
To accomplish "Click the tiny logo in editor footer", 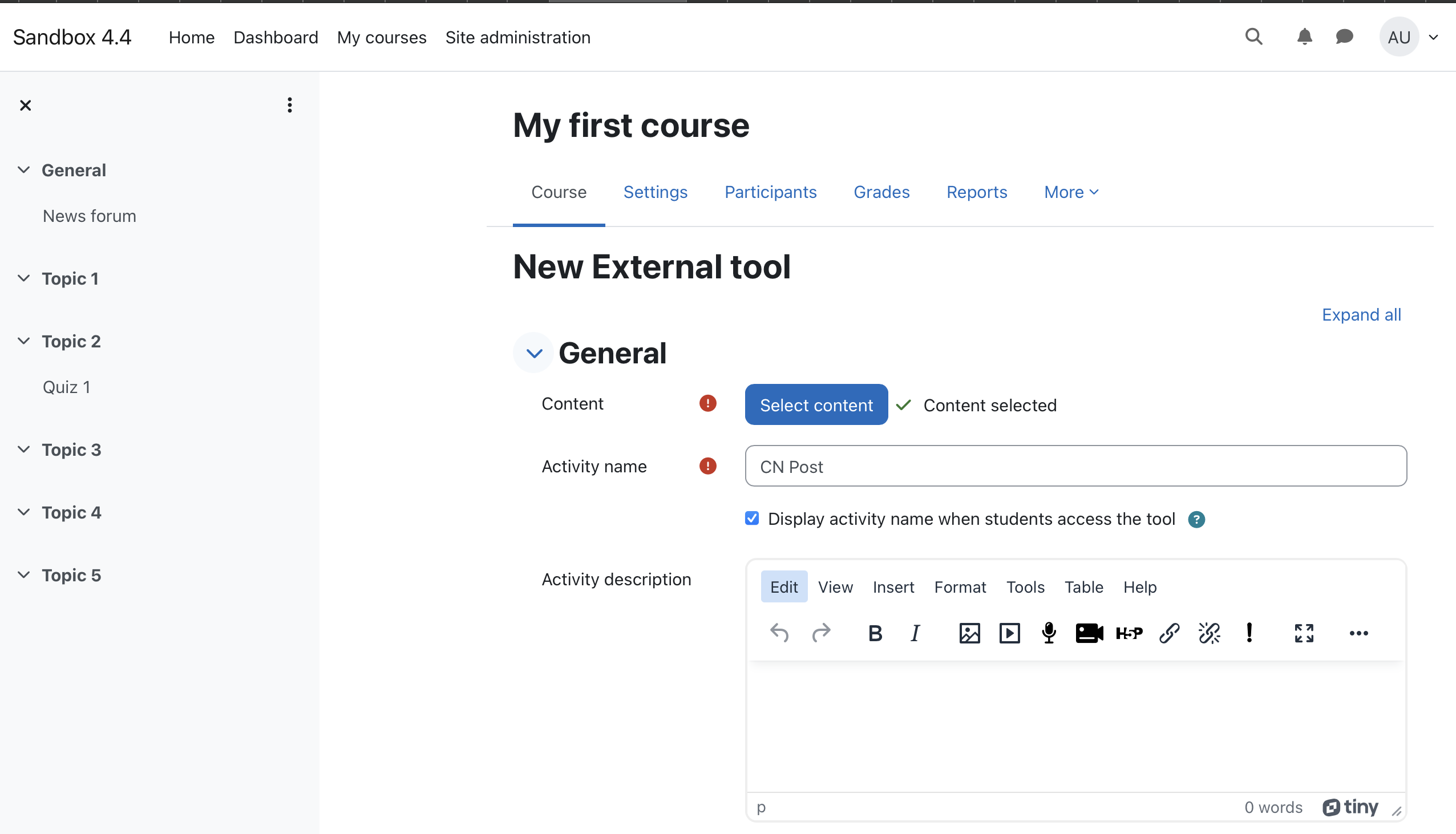I will click(x=1350, y=807).
